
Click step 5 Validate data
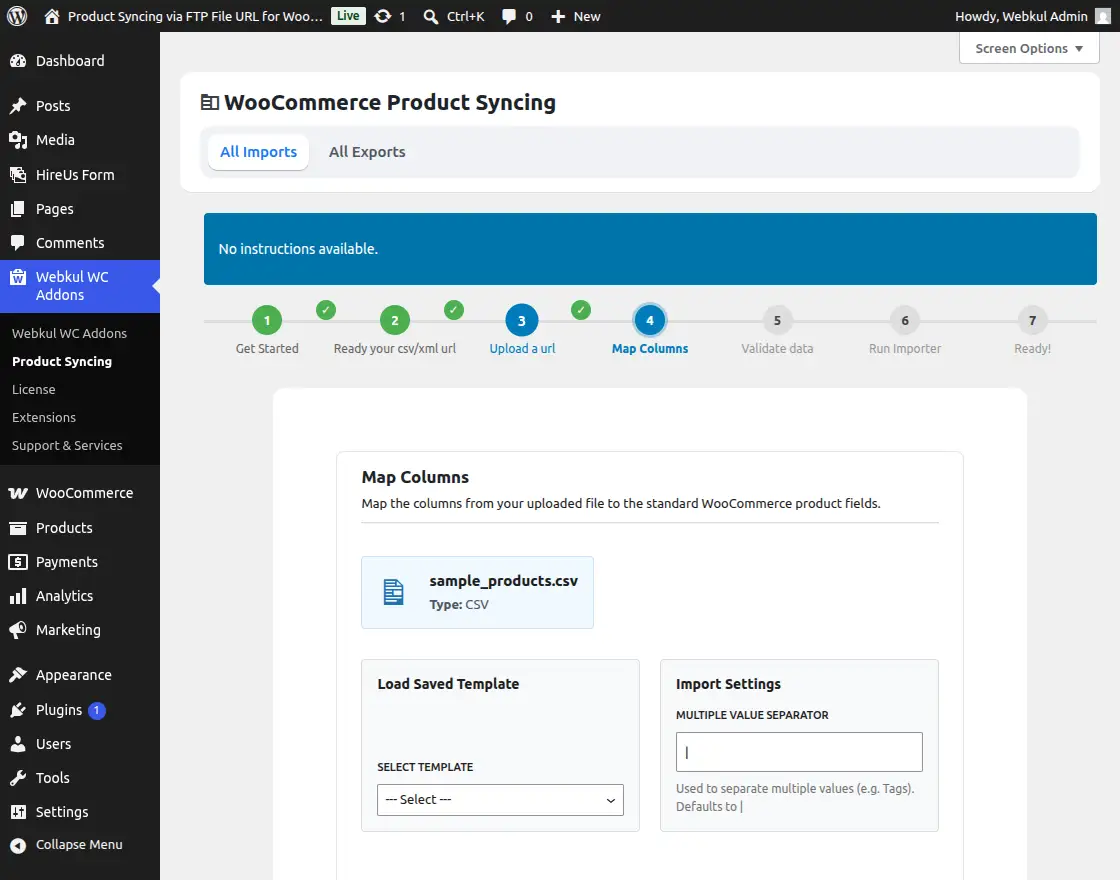(777, 321)
